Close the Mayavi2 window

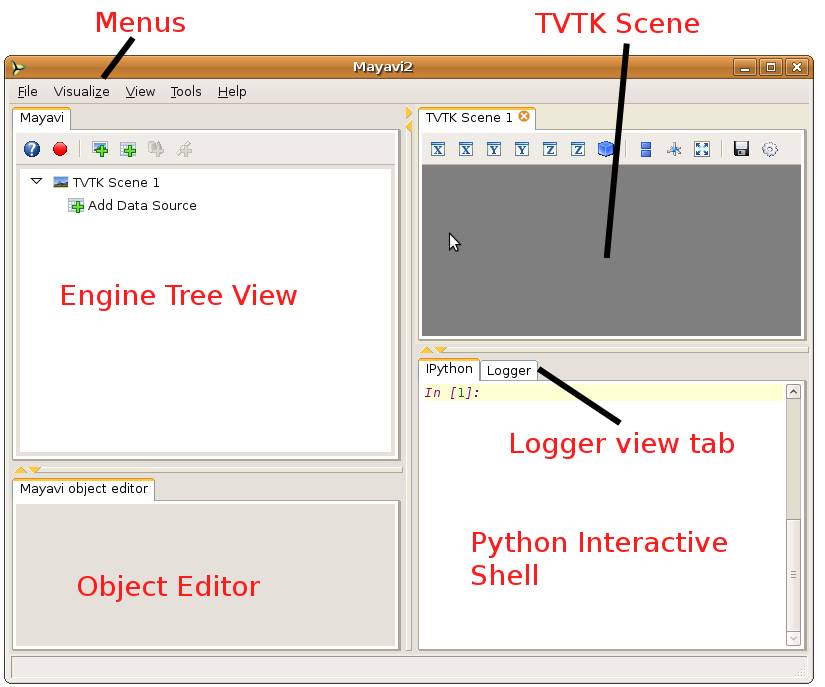(797, 67)
